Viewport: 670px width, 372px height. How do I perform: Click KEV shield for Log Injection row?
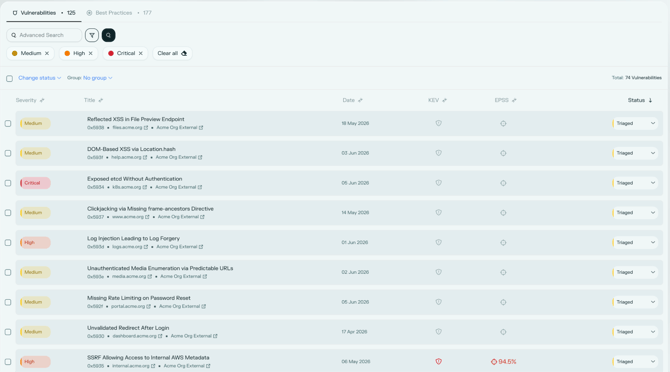pyautogui.click(x=438, y=242)
